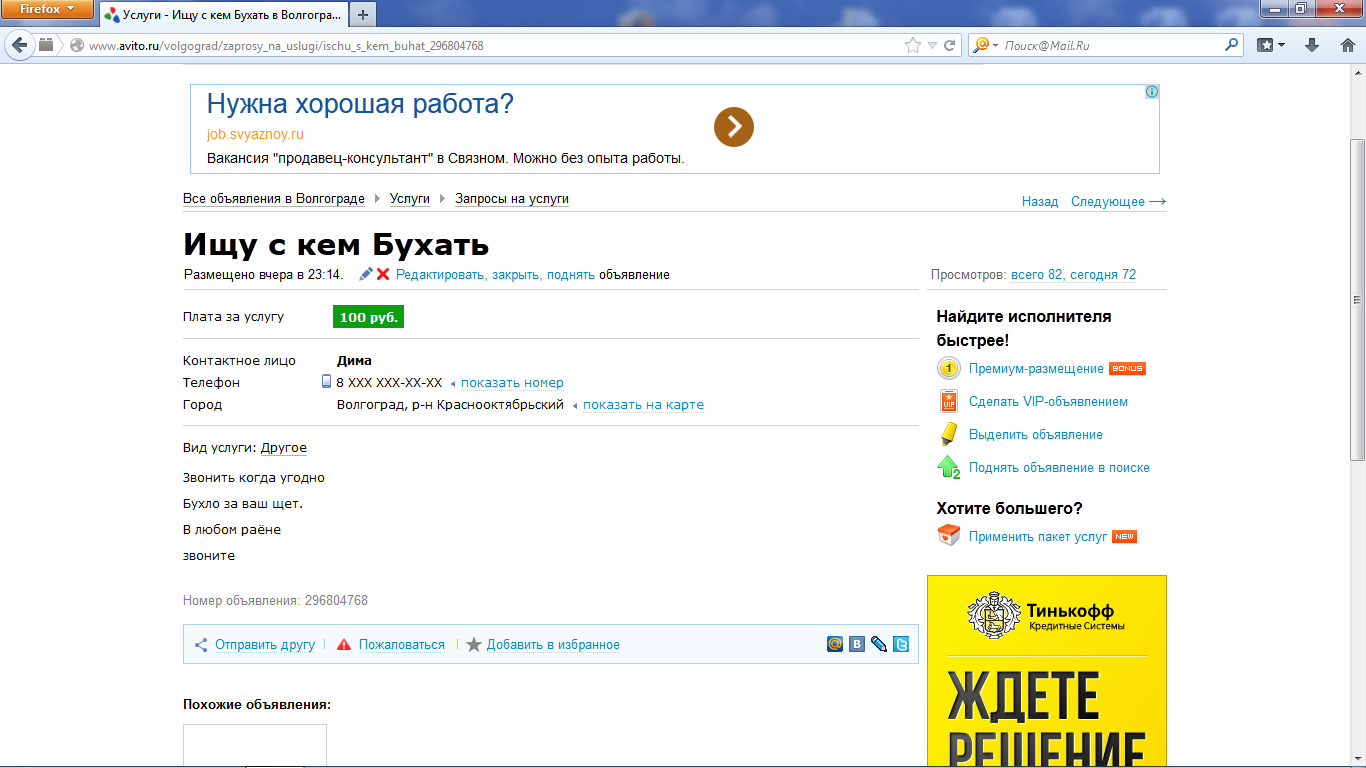
Task: Share the listing via Mail.Ru @ icon
Action: point(835,644)
